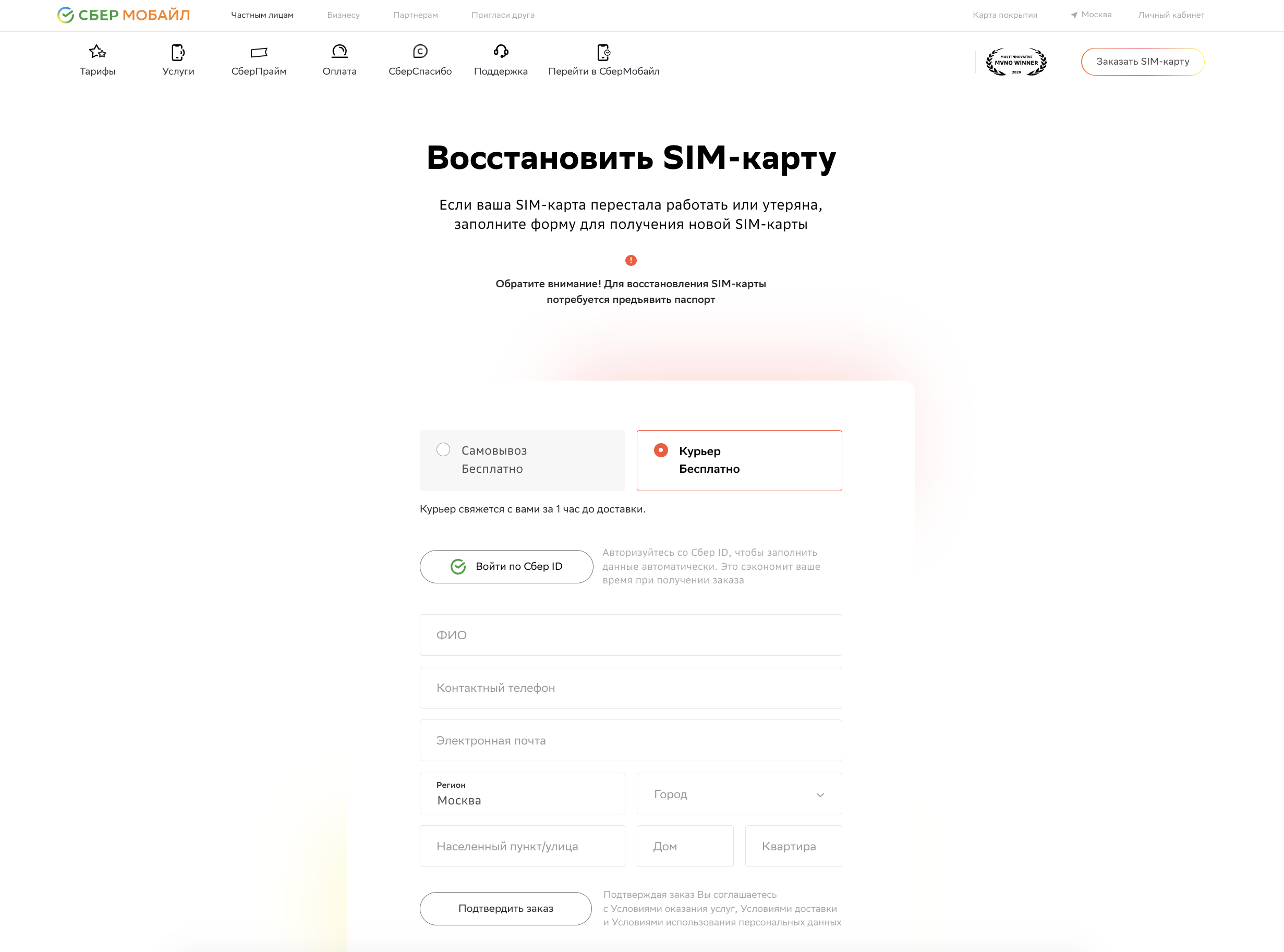This screenshot has width=1284, height=952.
Task: Open the location selector labeled Москва
Action: pos(1091,15)
